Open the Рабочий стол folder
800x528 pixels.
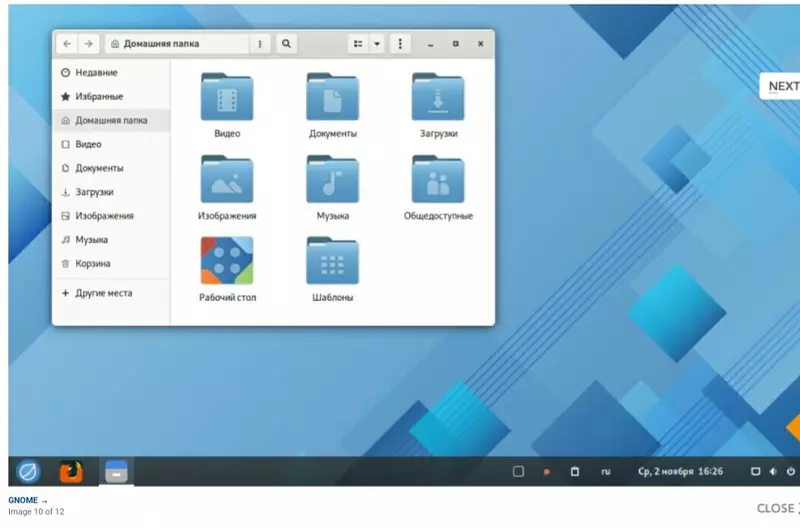[227, 262]
